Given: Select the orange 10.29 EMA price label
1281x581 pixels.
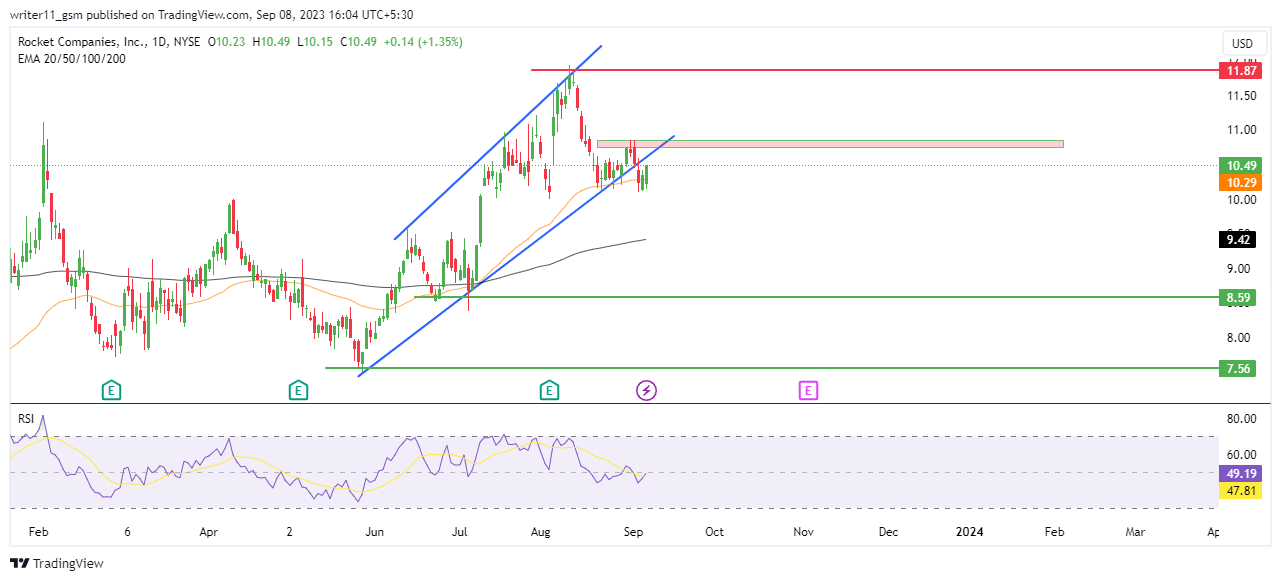Looking at the screenshot, I should click(1241, 182).
